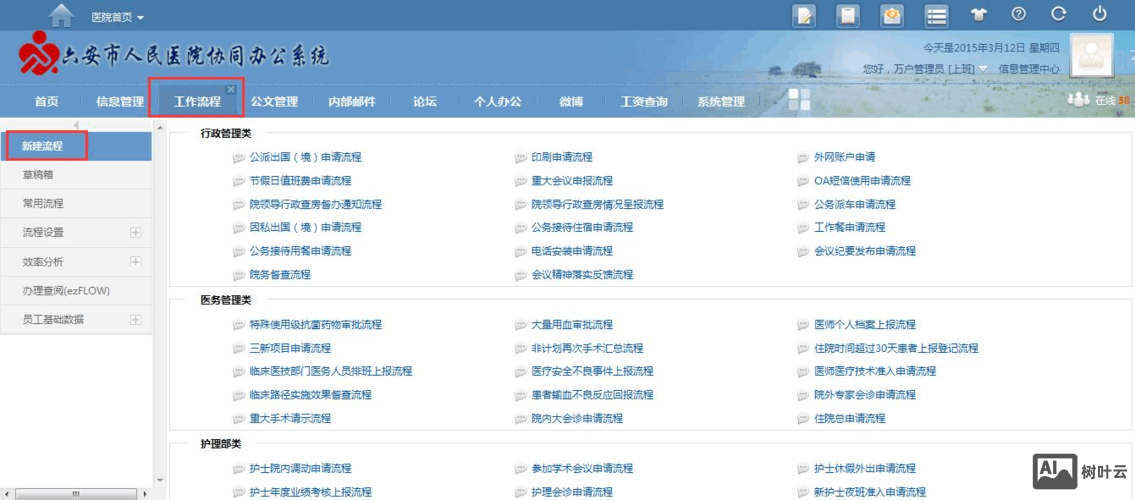Select the 工作流程 tab
1135x500 pixels.
coord(197,102)
